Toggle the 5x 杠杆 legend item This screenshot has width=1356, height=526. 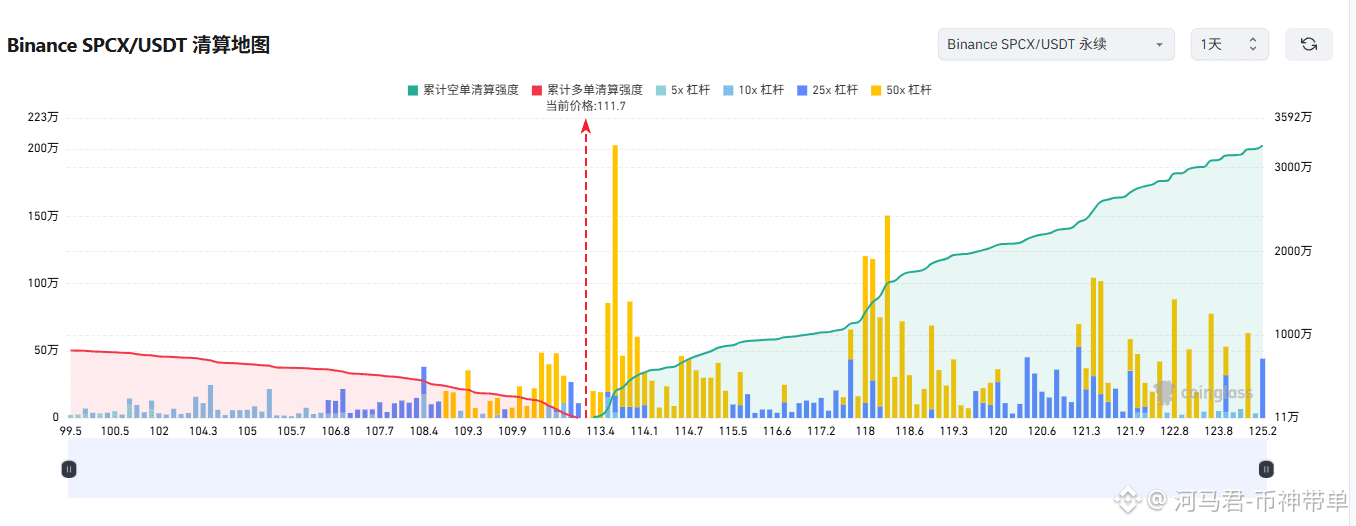pyautogui.click(x=683, y=90)
